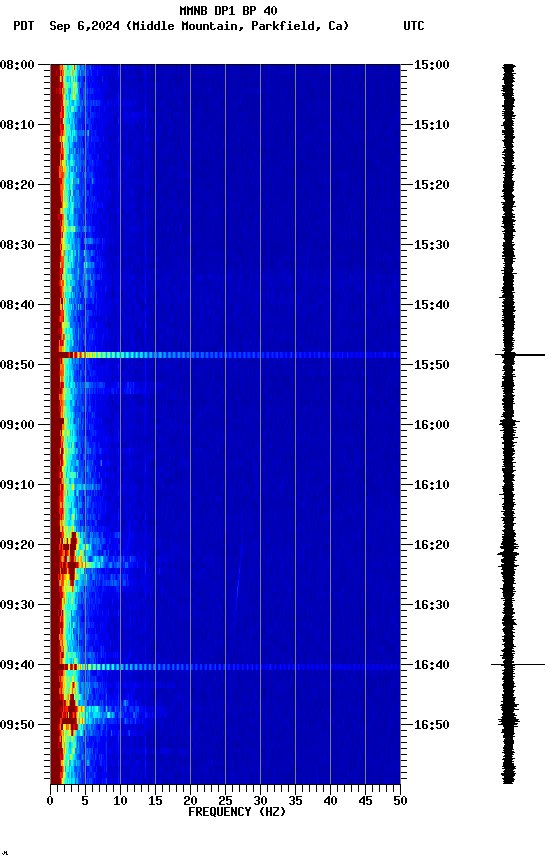Image resolution: width=552 pixels, height=864 pixels.
Task: Click the 15:10 UTC time label
Action: point(431,125)
